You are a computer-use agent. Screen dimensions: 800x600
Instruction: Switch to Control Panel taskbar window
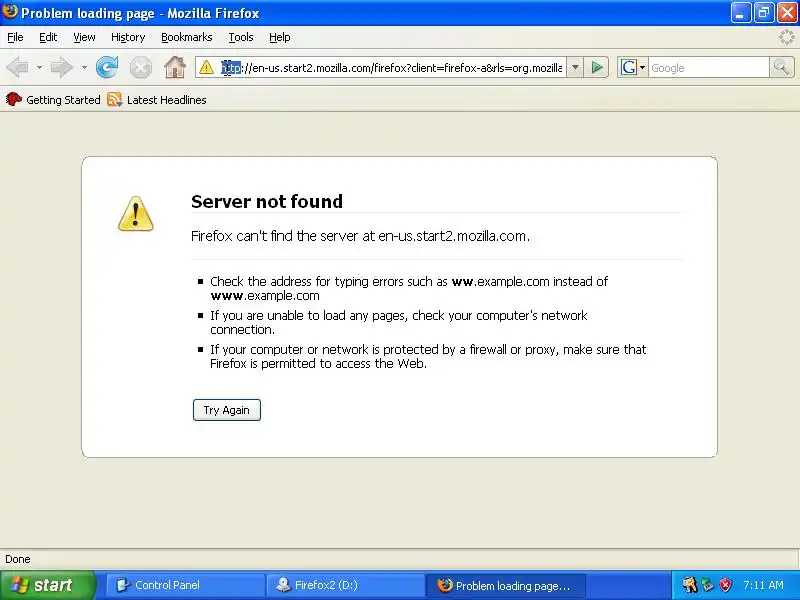(x=185, y=585)
